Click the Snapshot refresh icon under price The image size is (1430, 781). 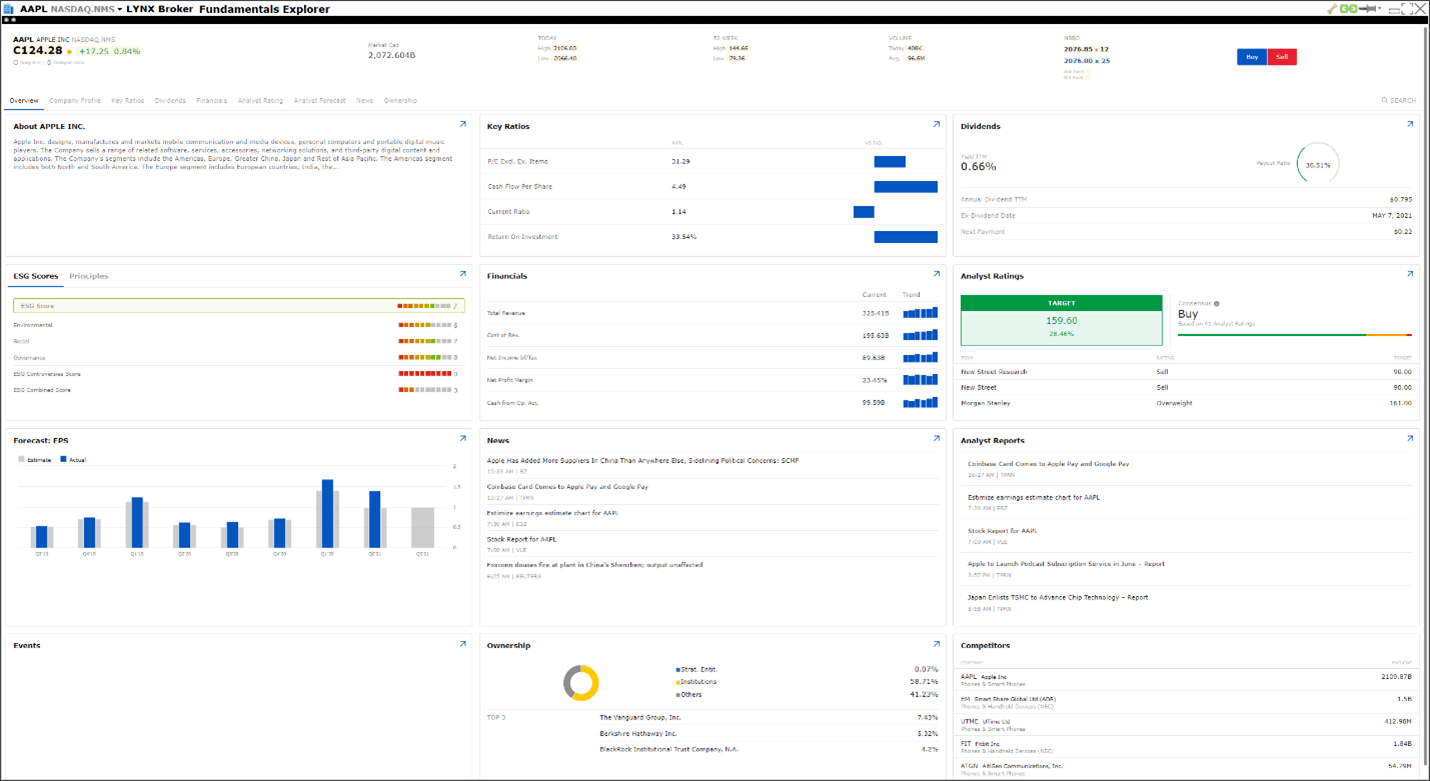[16, 62]
